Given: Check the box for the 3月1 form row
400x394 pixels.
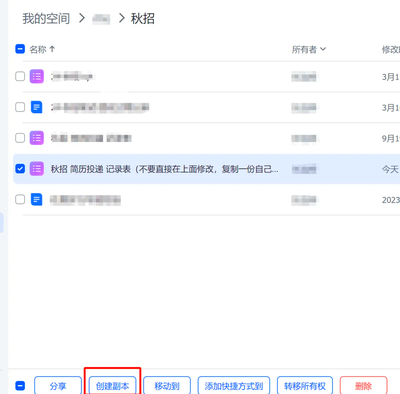Looking at the screenshot, I should 20,76.
